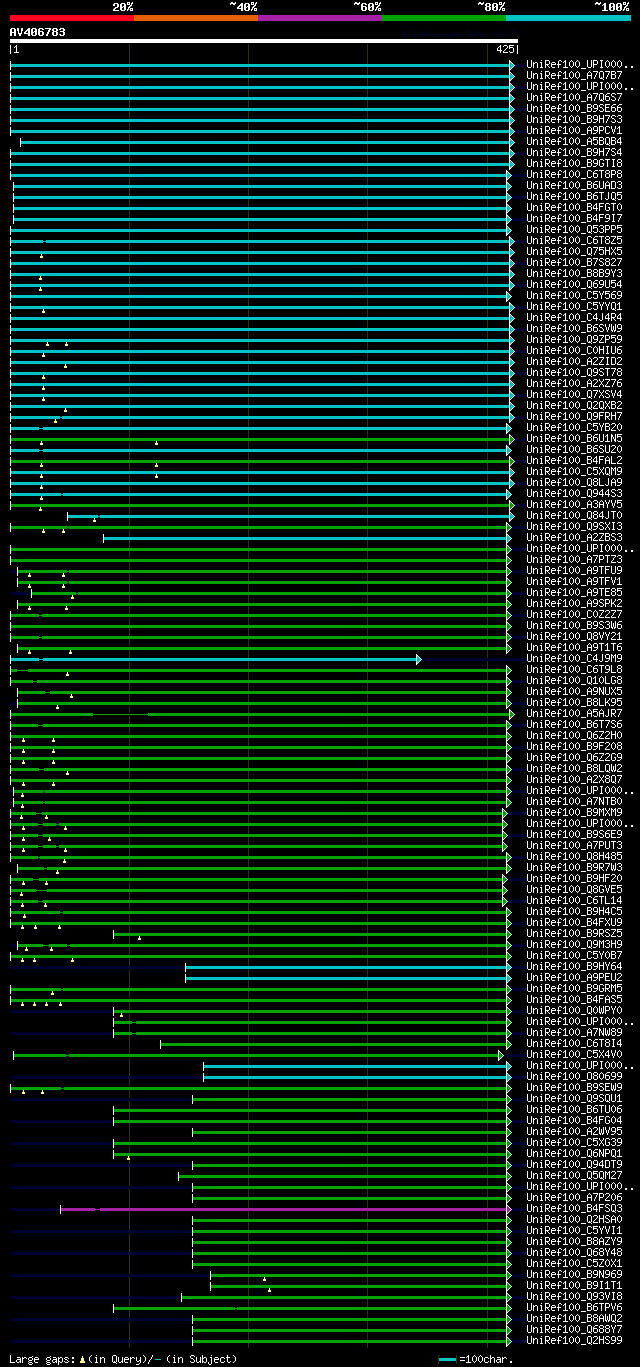Click the cyan 100char scale key
Viewport: 640px width, 1367px height.
point(447,1359)
